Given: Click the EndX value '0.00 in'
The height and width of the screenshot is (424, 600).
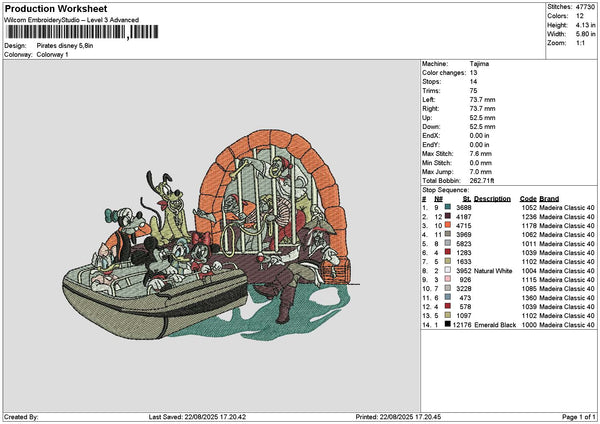Looking at the screenshot, I should point(479,135).
